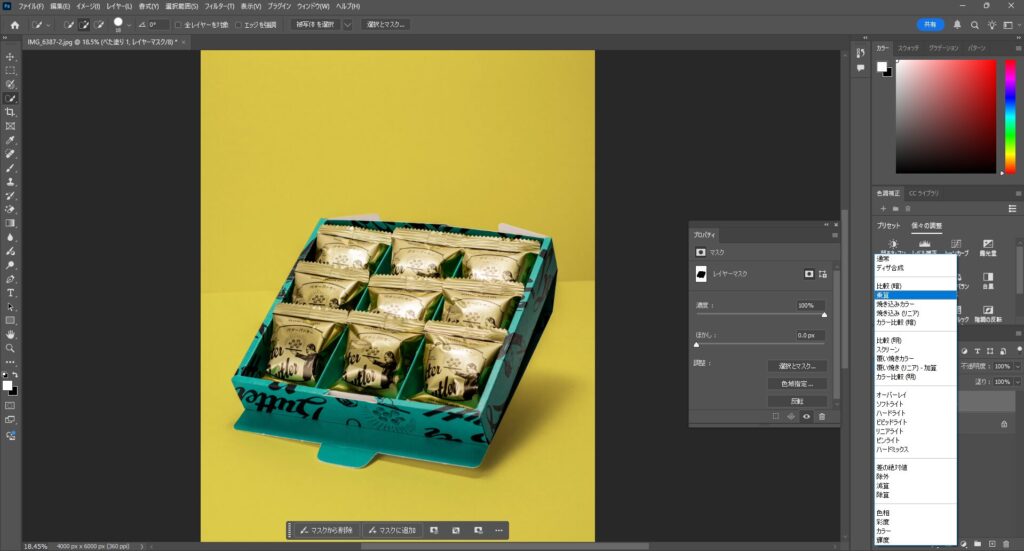Select the Clone Stamp tool
The width and height of the screenshot is (1024, 551).
tap(10, 181)
